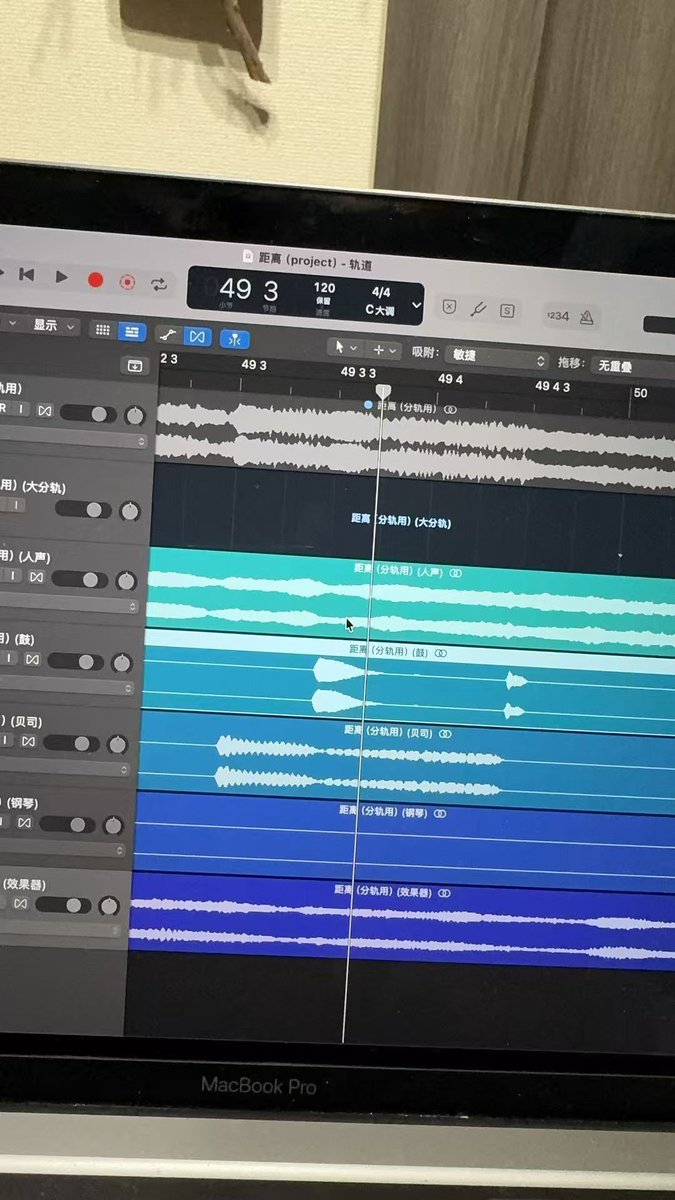Screen dimensions: 675x1200
Task: Open the Tuner from the control bar
Action: [478, 309]
